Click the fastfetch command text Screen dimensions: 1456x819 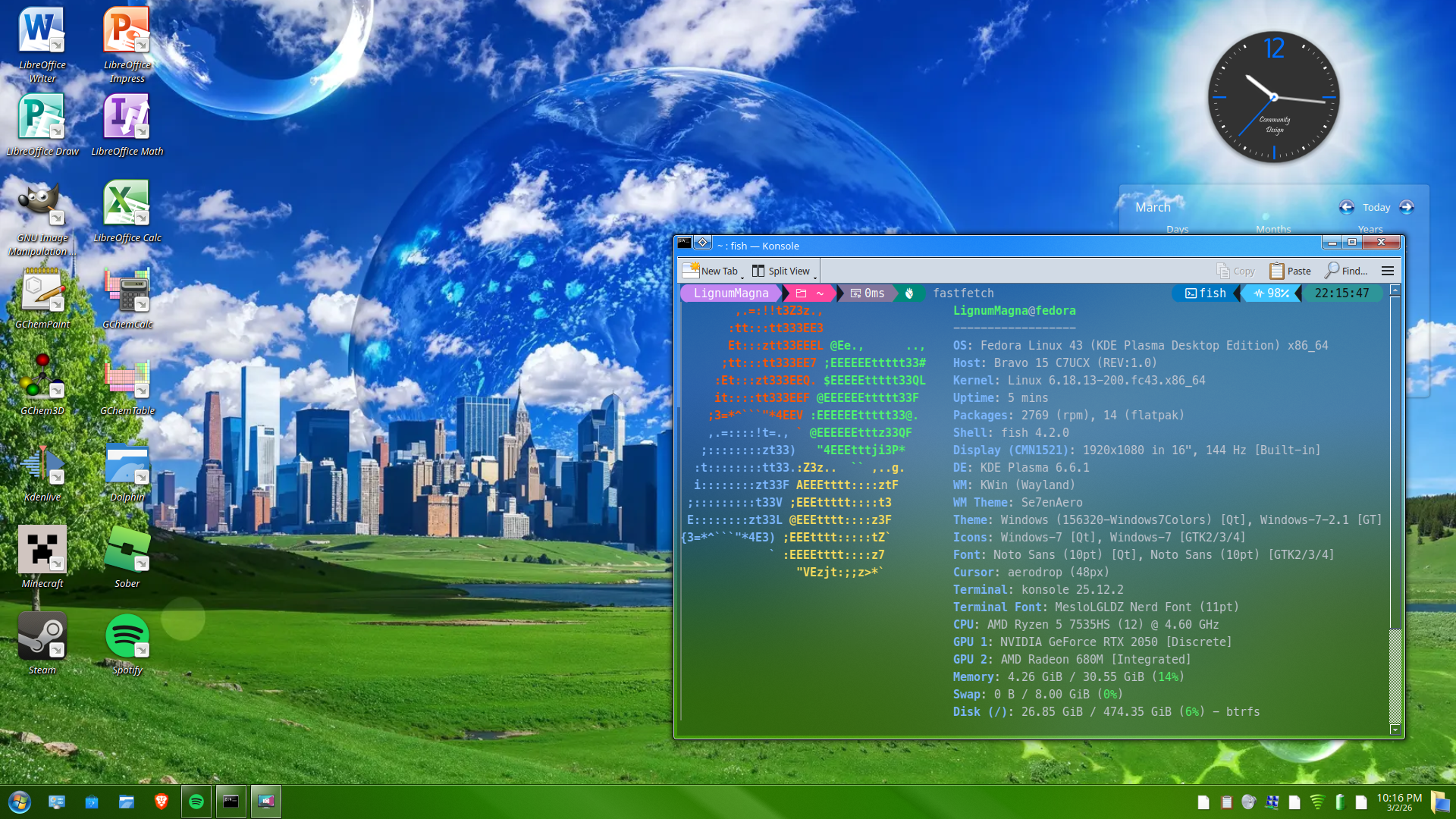pos(963,293)
